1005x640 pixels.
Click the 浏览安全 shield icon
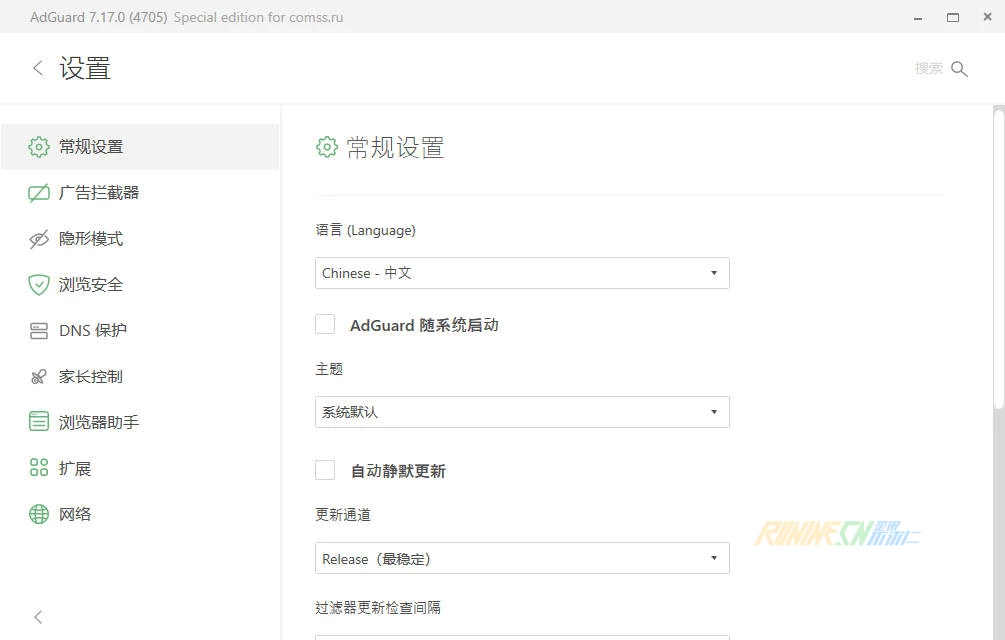click(x=39, y=285)
